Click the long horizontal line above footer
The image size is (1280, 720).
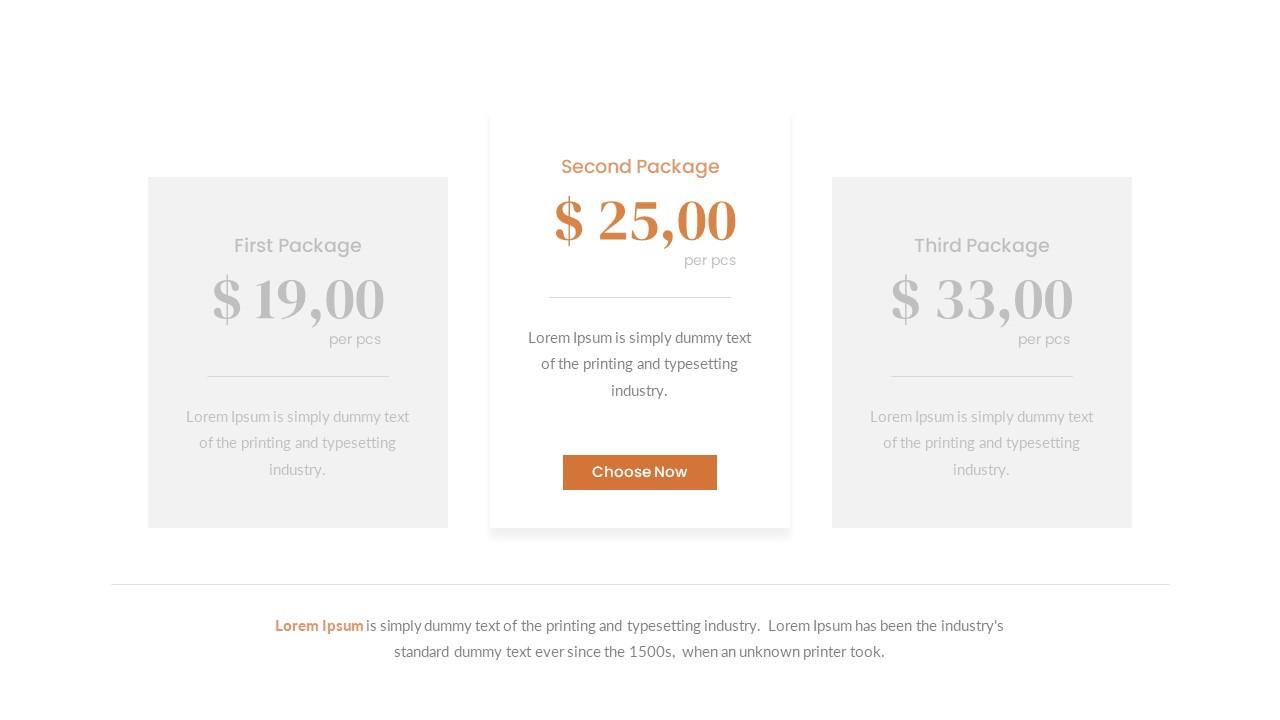click(x=640, y=584)
